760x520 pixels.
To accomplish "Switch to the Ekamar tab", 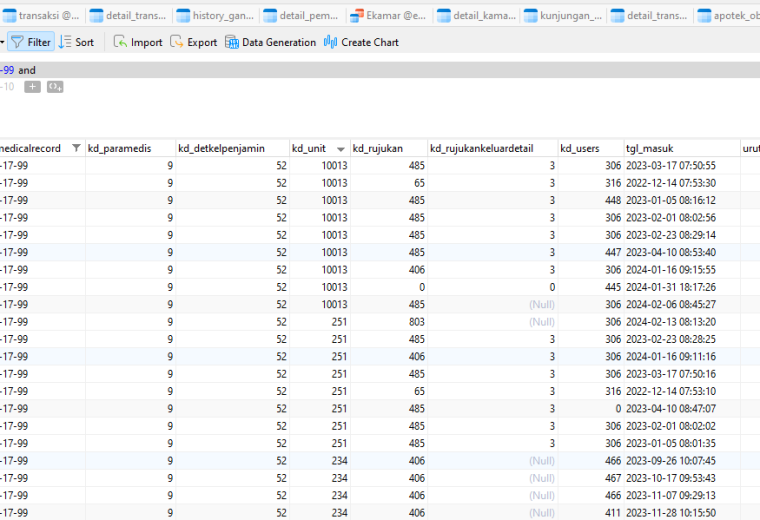I will pos(388,16).
